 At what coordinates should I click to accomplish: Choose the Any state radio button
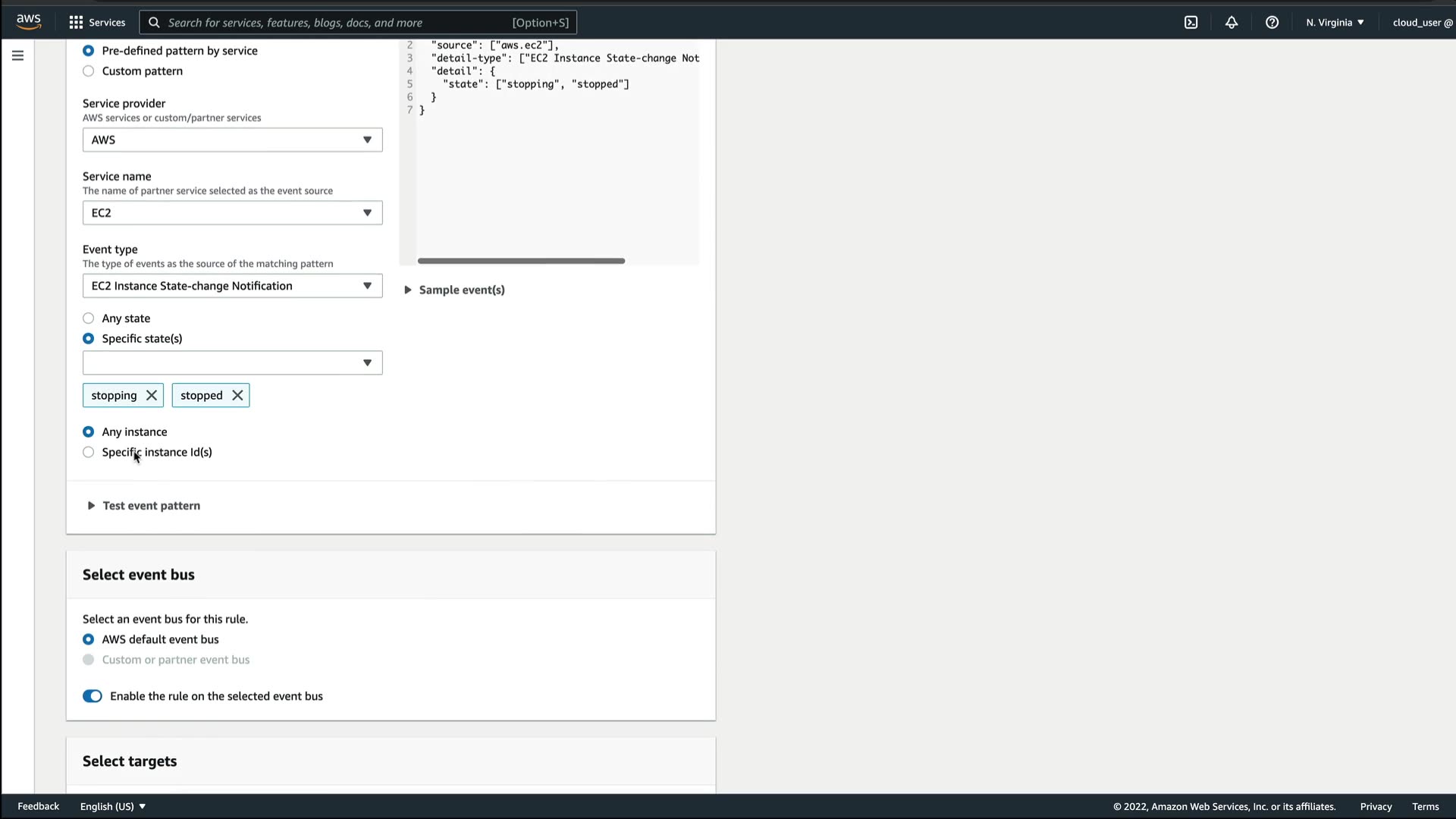coord(89,318)
